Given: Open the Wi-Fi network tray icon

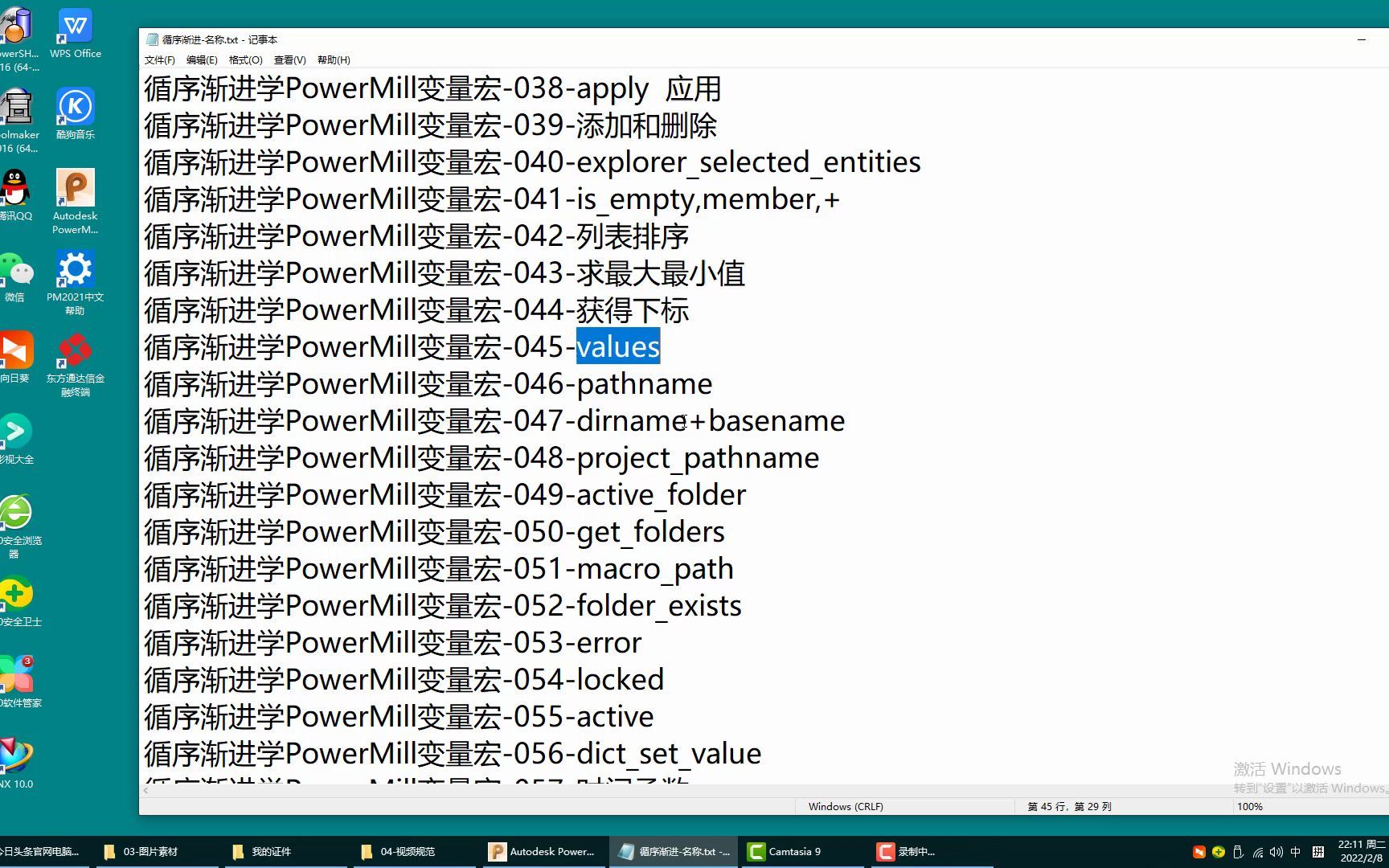Looking at the screenshot, I should (1257, 852).
